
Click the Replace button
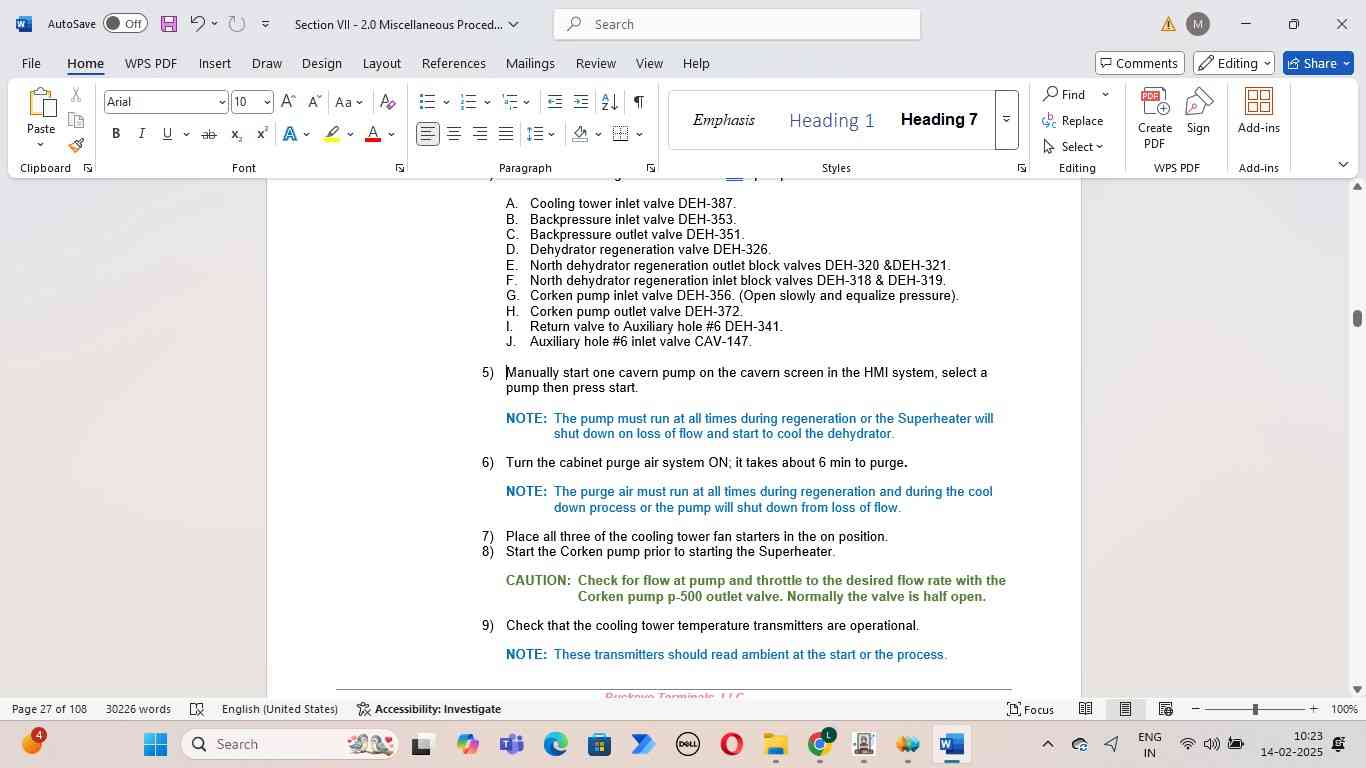point(1073,121)
